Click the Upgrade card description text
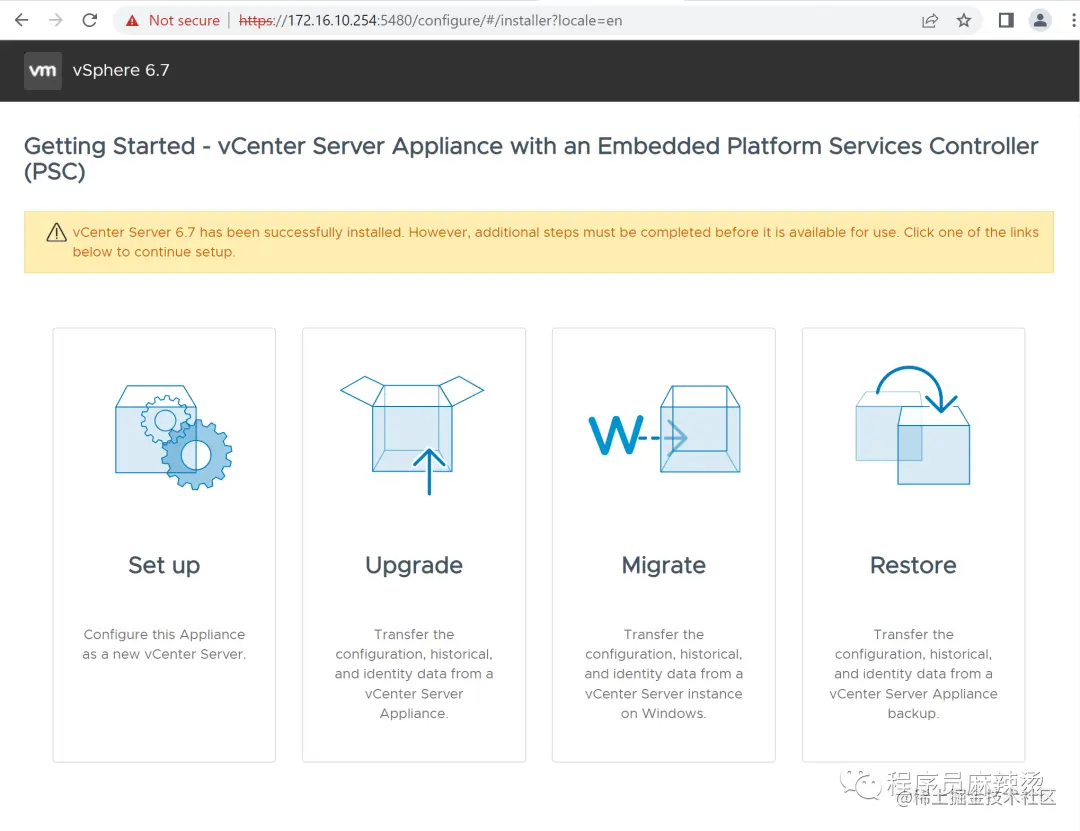The image size is (1080, 831). coord(414,674)
